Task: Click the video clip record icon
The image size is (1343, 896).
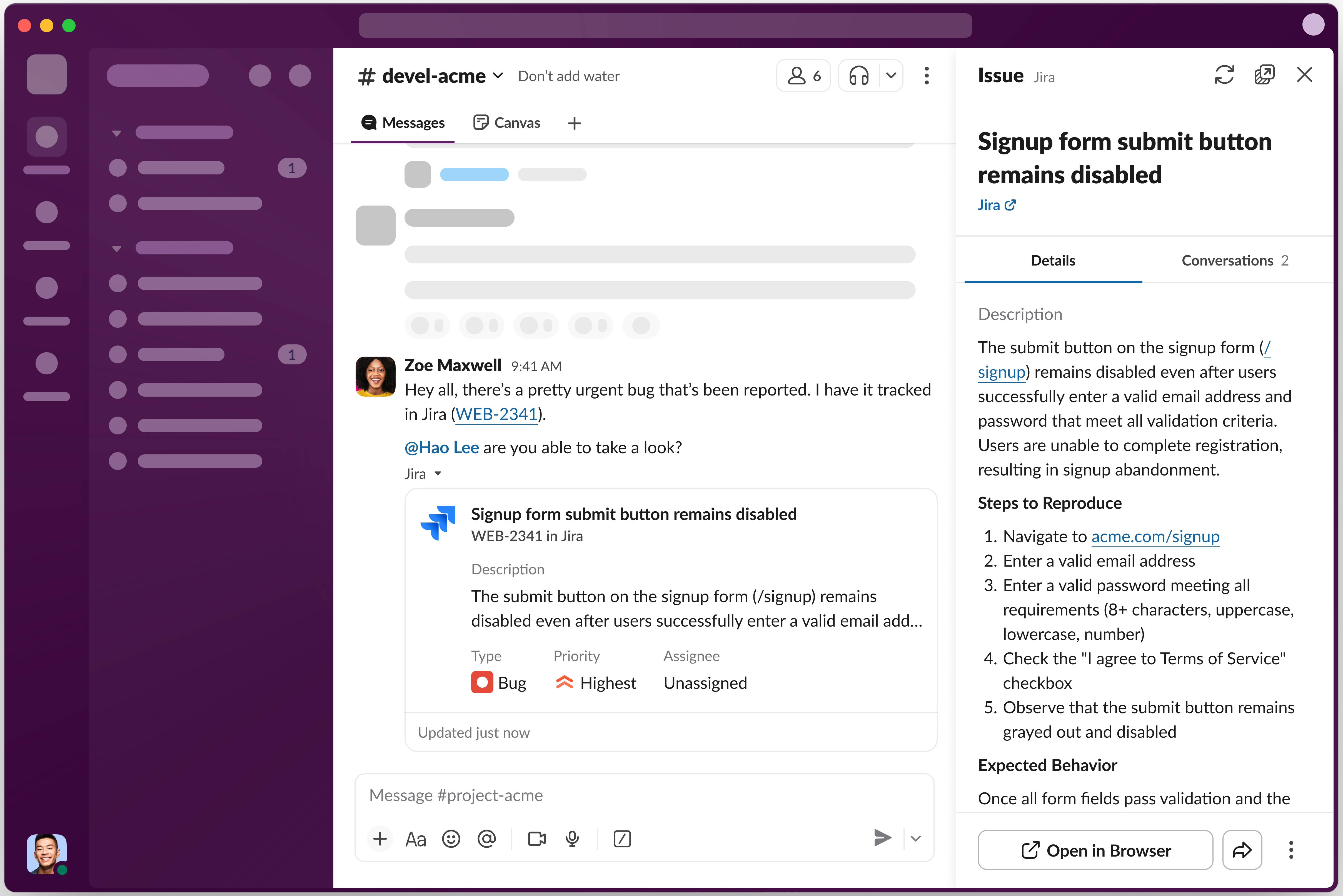Action: coord(537,839)
